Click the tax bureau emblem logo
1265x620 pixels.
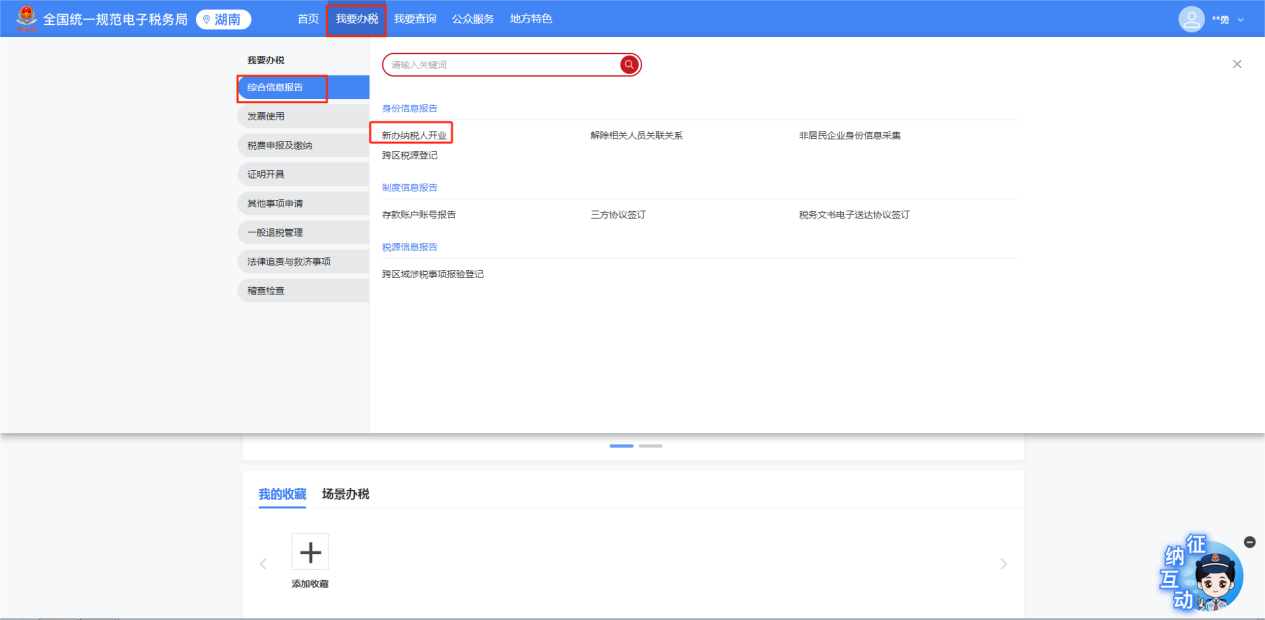tap(26, 19)
